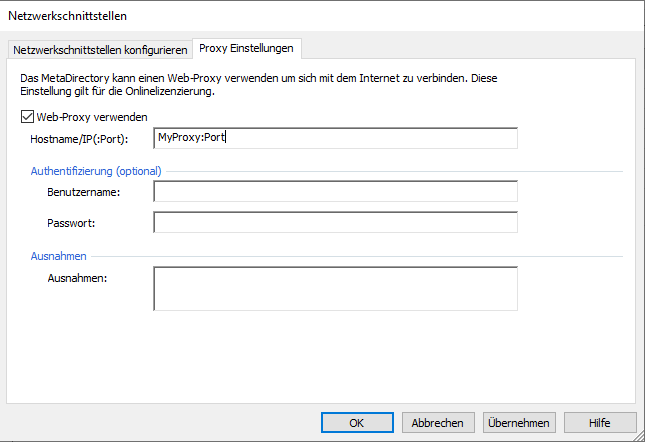Click the Benutzername label text
645x442 pixels.
(84, 191)
